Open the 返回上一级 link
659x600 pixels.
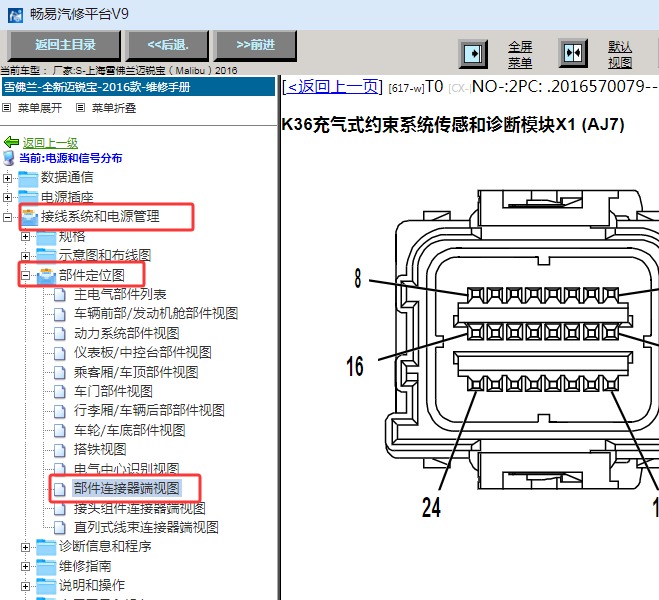coord(50,143)
